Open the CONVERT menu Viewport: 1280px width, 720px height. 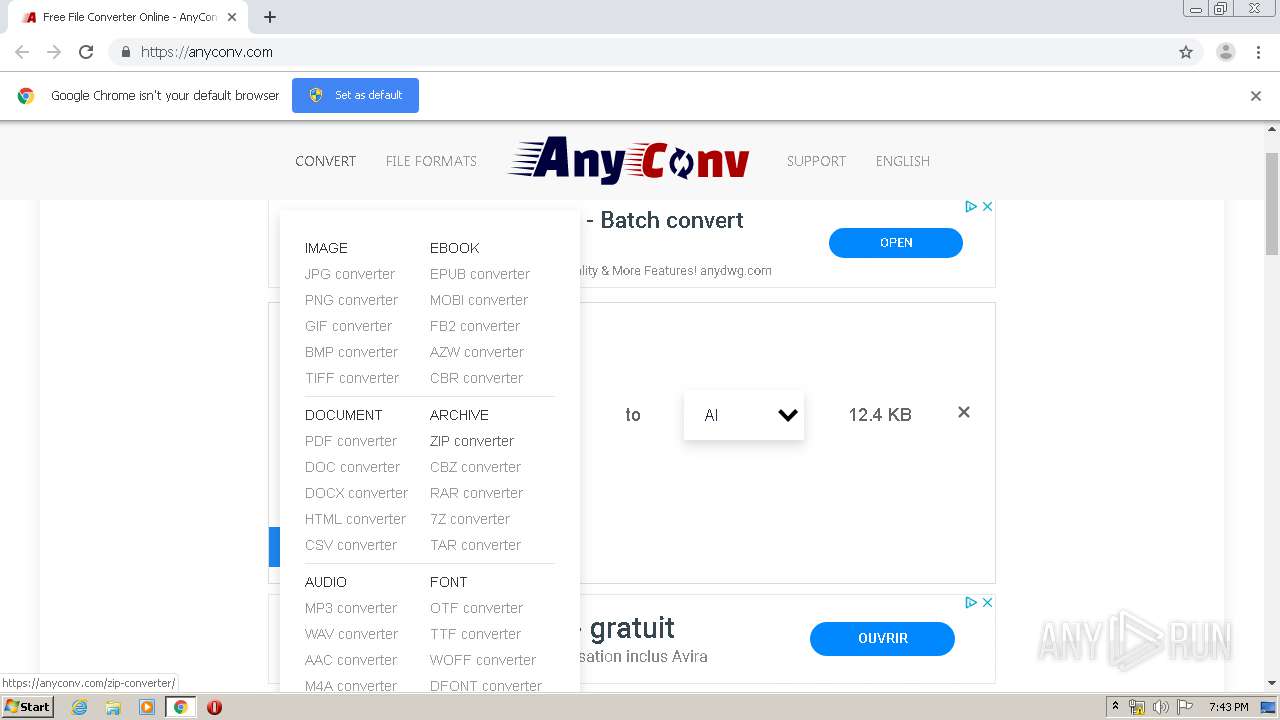325,161
